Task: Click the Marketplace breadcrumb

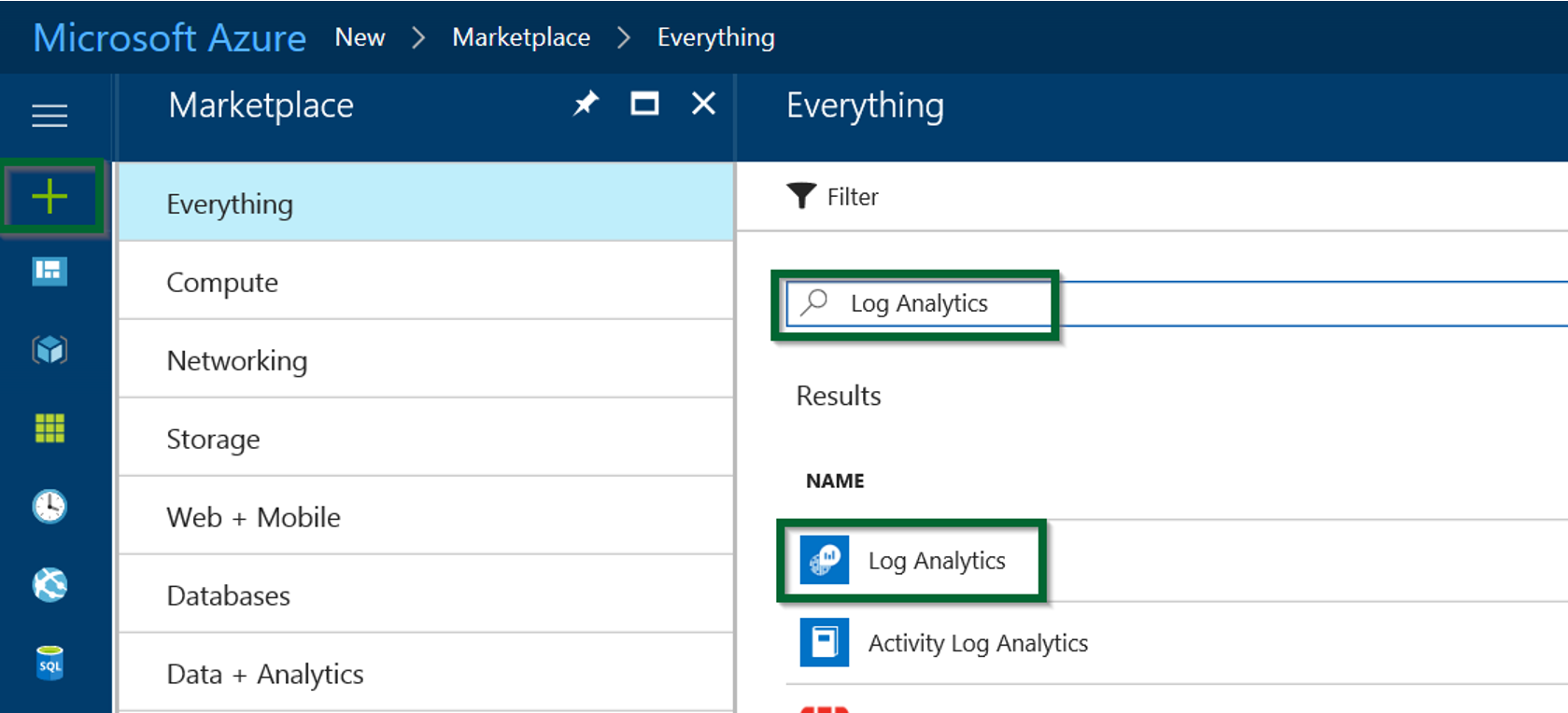Action: click(521, 37)
